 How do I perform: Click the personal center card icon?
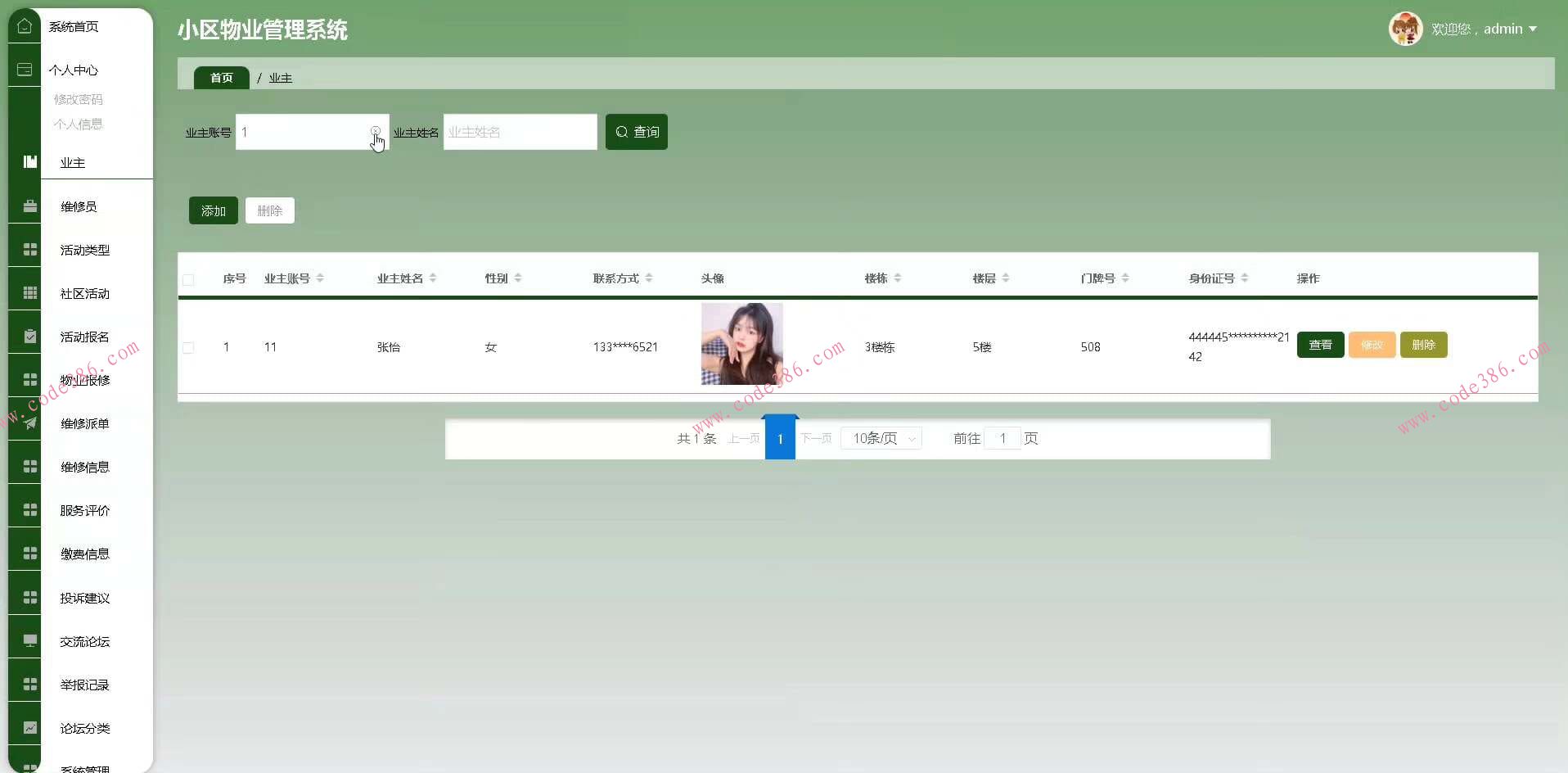25,70
